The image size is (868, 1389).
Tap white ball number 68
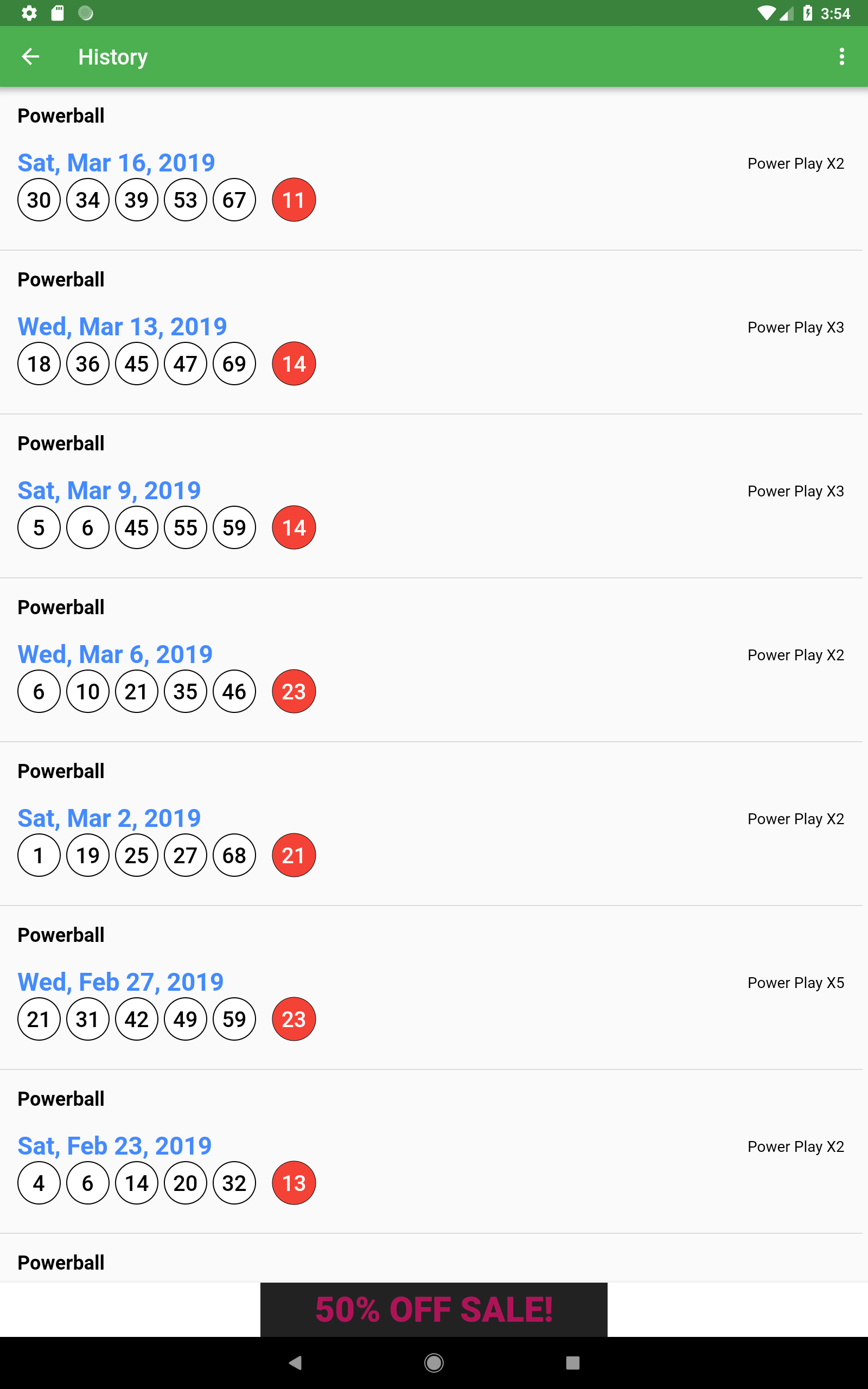click(234, 855)
